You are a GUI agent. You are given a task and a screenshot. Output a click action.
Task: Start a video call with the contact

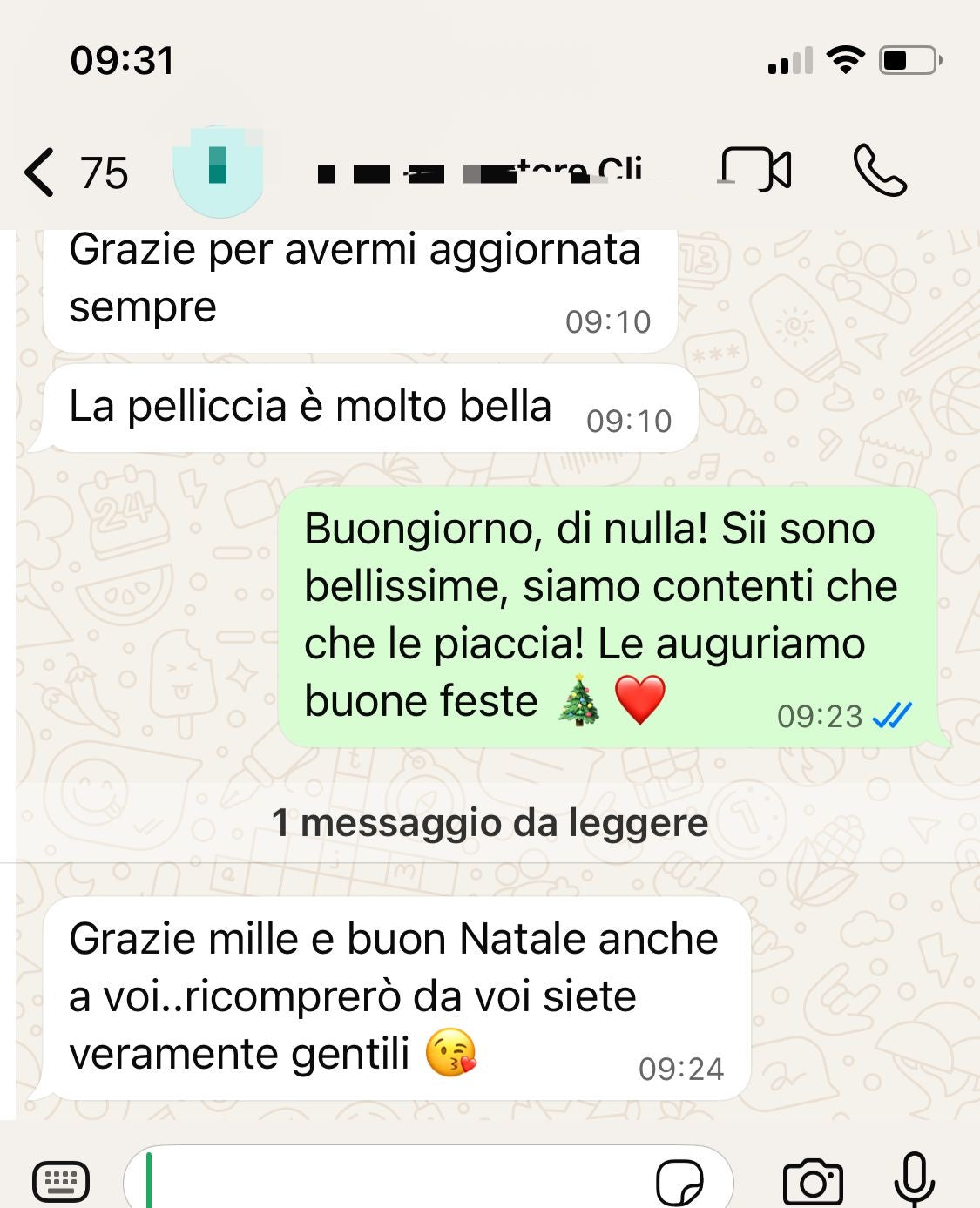coord(755,169)
